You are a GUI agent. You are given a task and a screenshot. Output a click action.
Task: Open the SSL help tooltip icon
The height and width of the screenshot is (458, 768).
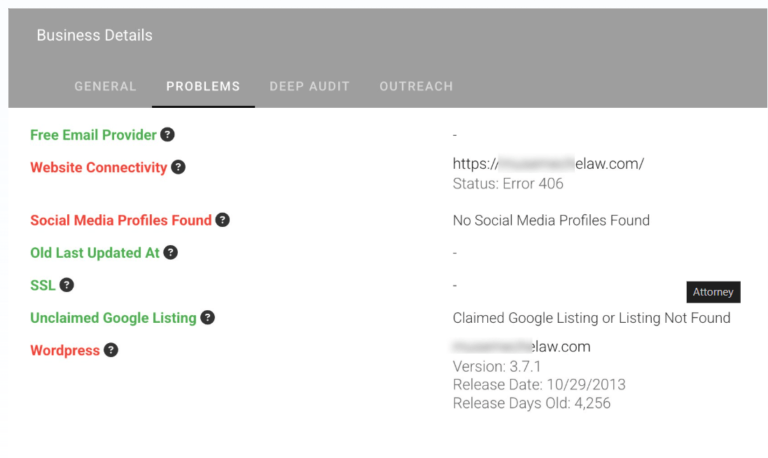tap(67, 285)
